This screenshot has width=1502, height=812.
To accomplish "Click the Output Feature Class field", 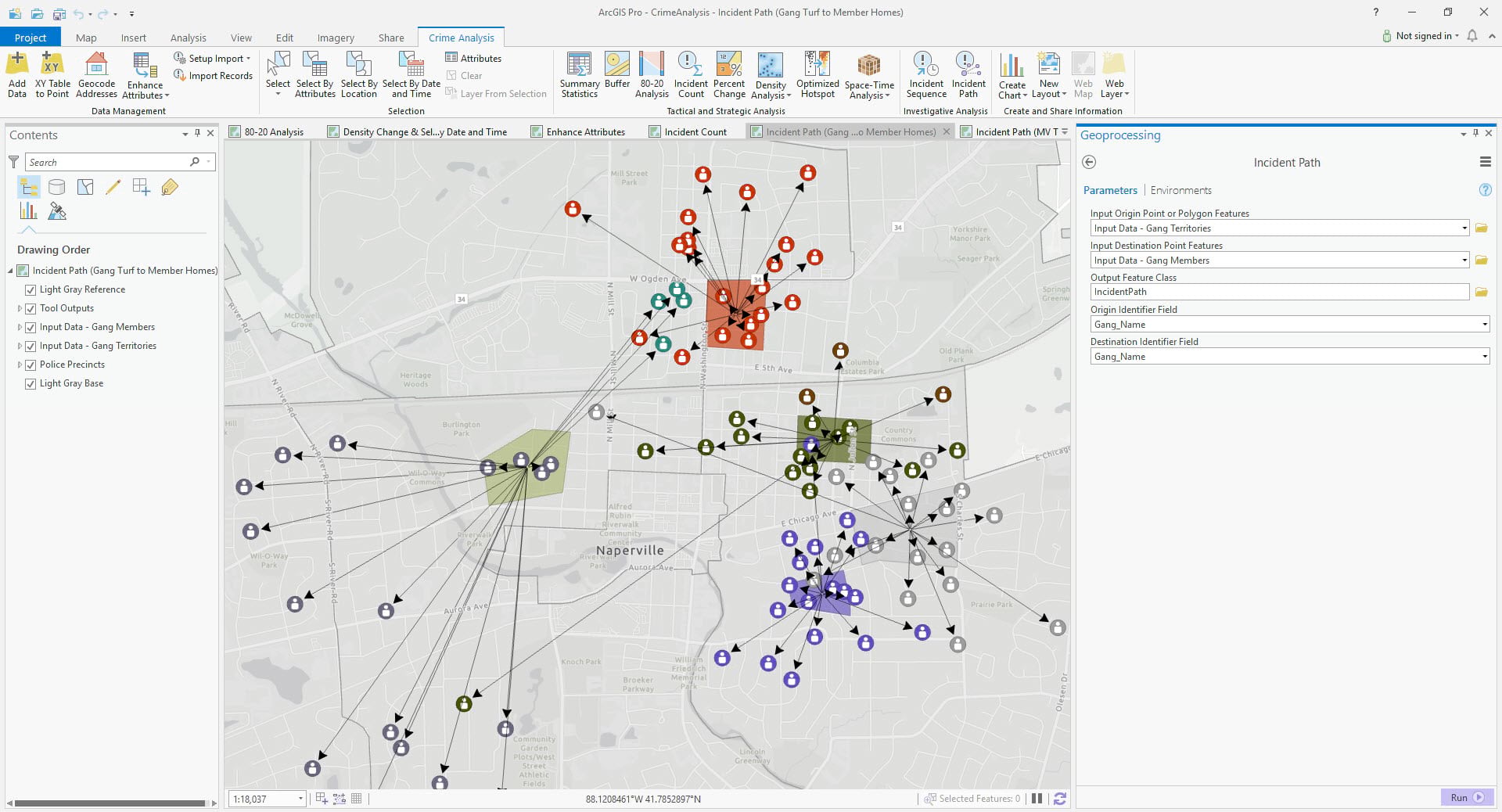I will (1279, 292).
